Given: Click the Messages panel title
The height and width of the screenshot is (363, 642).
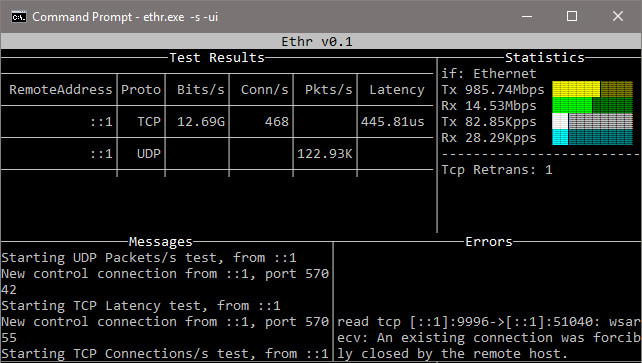Looking at the screenshot, I should point(160,241).
